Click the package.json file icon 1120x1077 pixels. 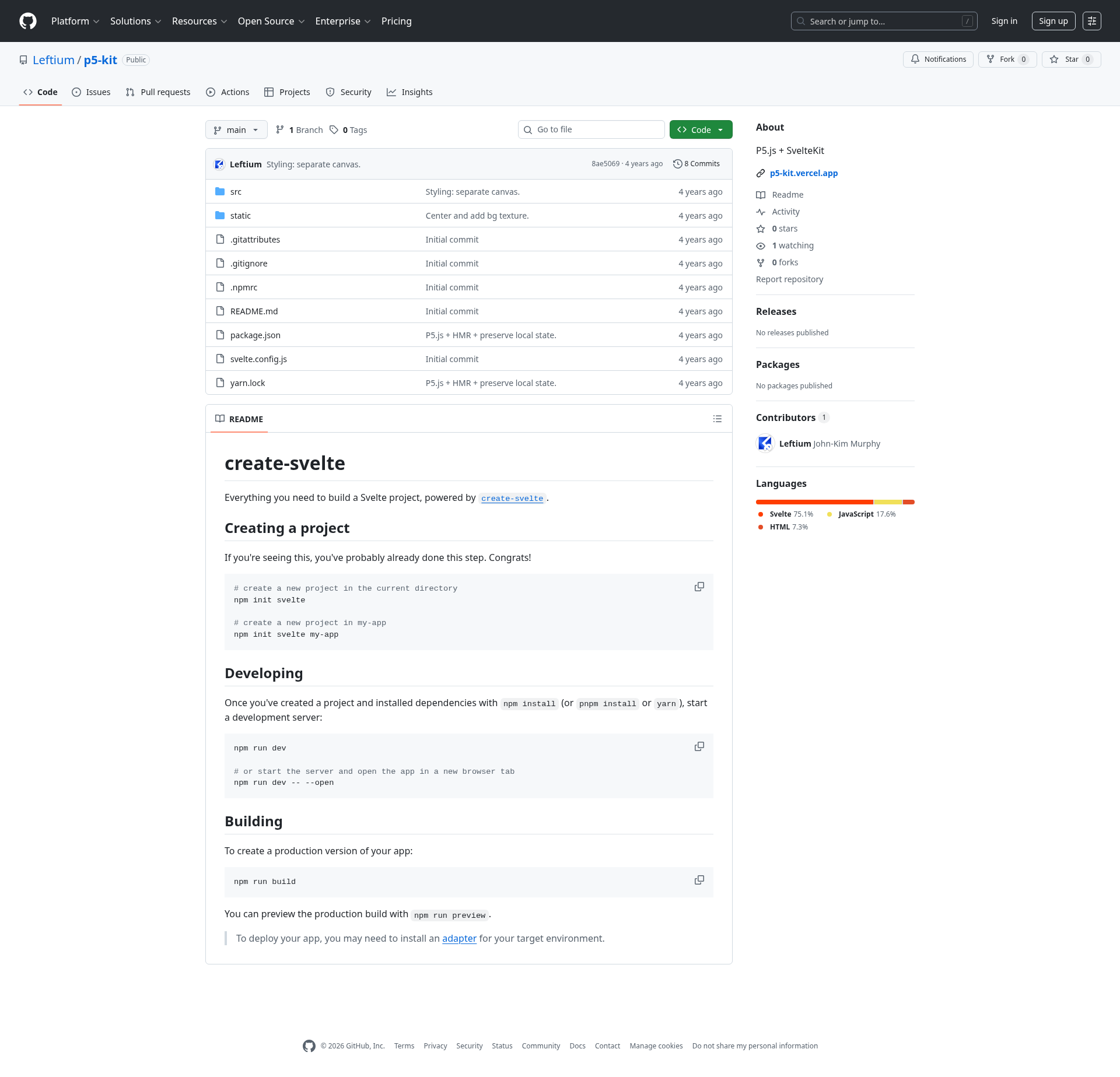[x=220, y=335]
